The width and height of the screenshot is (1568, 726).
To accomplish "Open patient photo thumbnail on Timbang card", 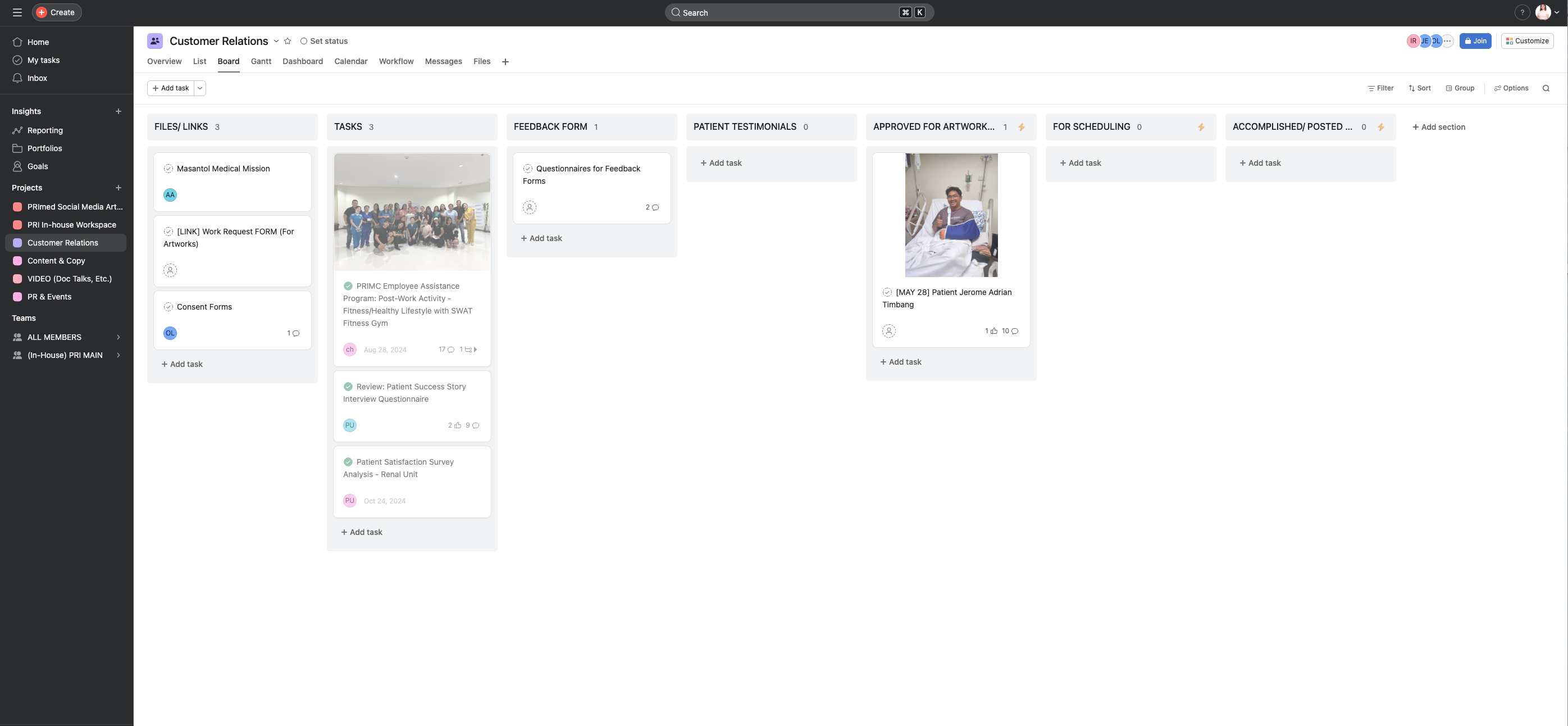I will tap(951, 215).
